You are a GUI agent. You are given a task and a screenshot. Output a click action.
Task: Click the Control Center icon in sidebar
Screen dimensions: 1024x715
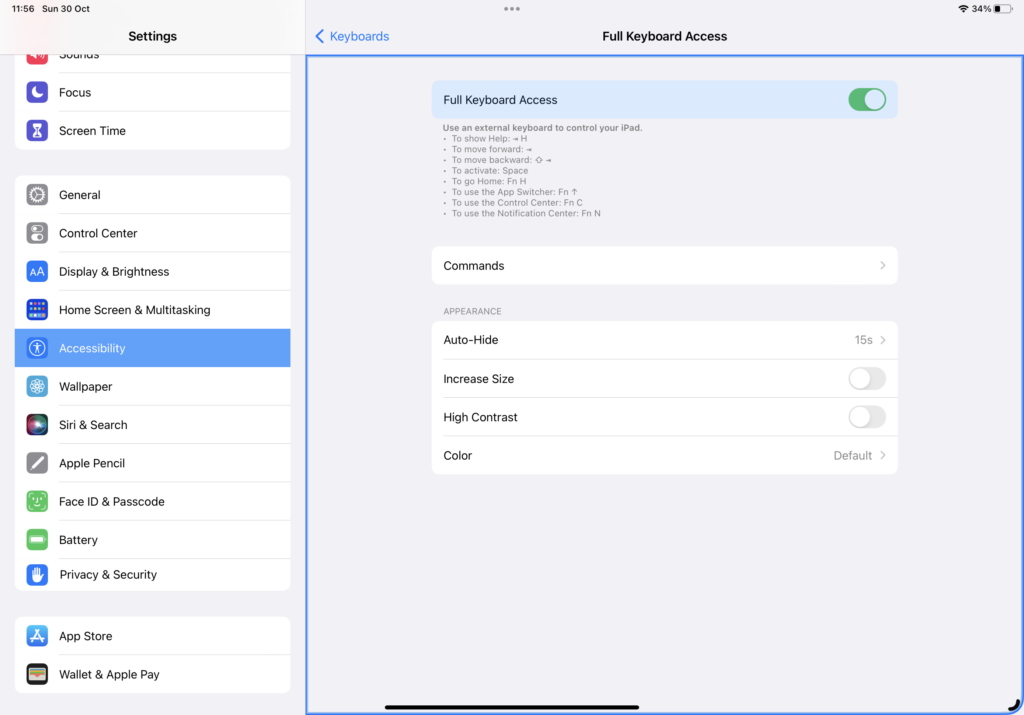point(37,233)
